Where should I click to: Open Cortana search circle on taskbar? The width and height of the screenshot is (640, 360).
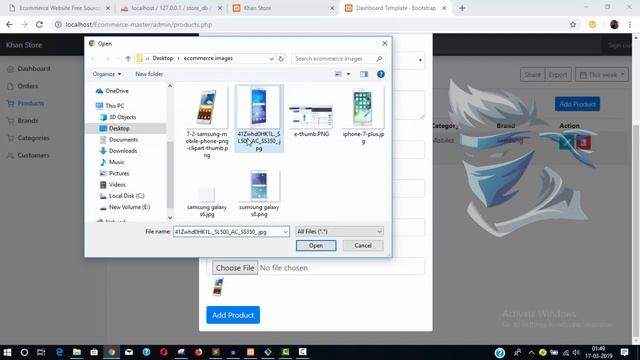[x=24, y=352]
